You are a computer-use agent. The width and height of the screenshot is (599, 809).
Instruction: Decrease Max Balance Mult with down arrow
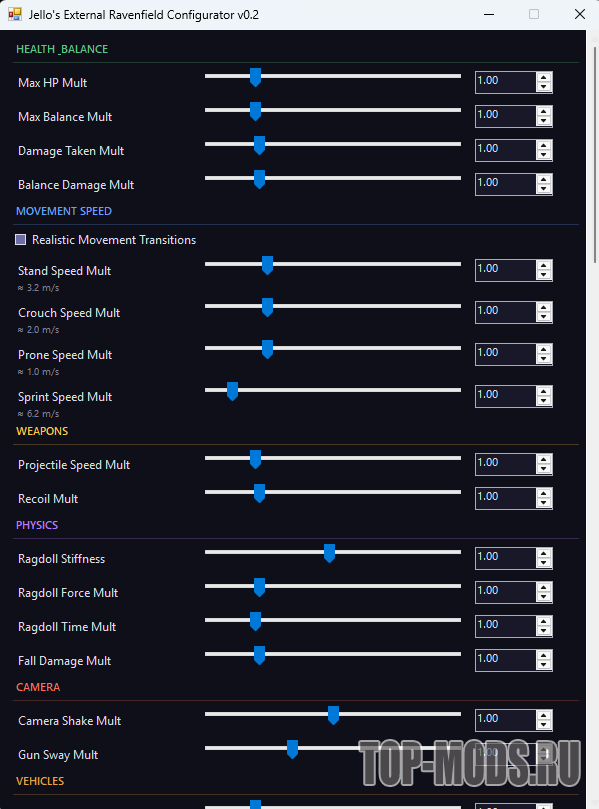point(544,121)
